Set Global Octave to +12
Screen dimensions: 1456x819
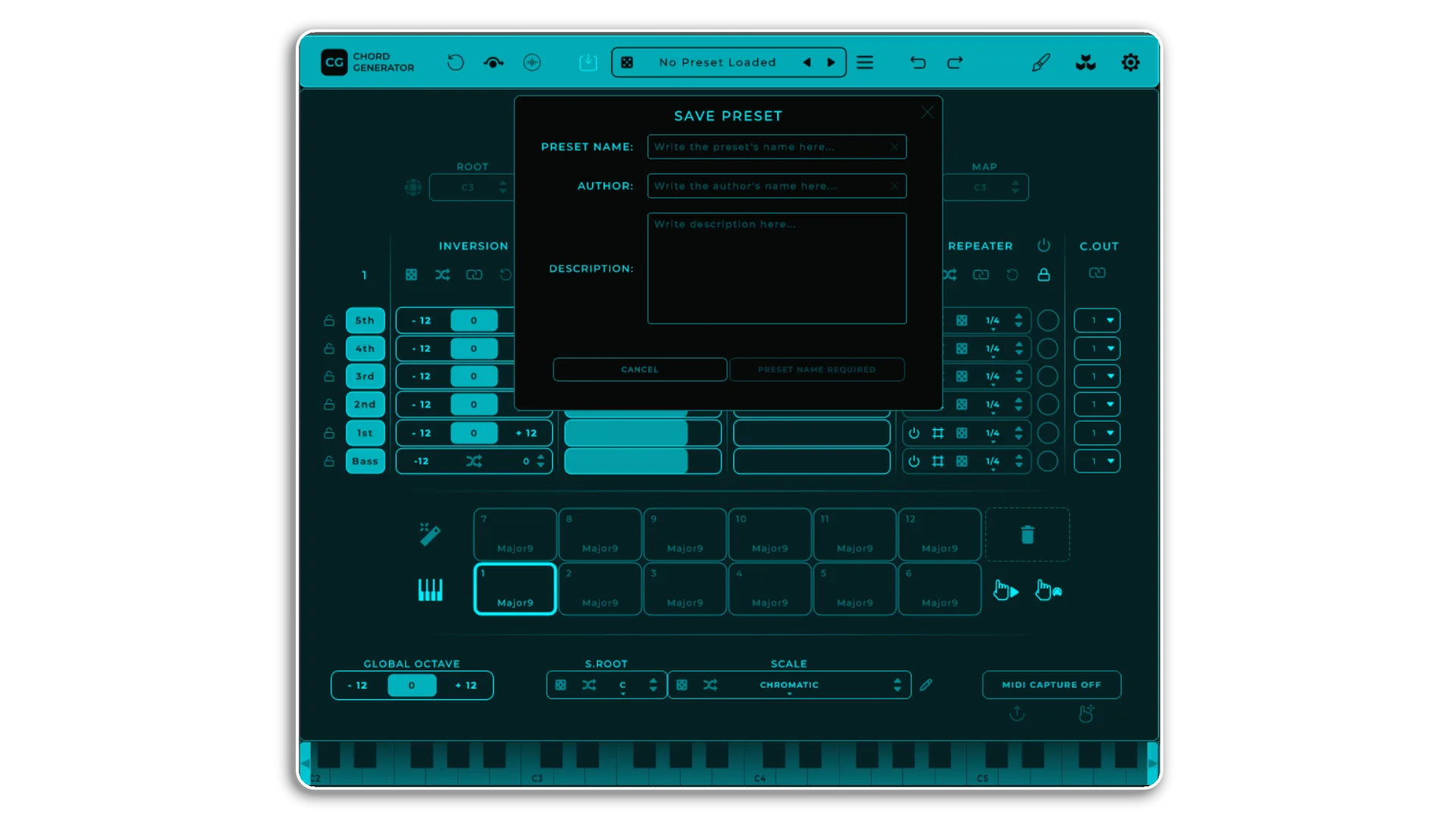coord(466,686)
